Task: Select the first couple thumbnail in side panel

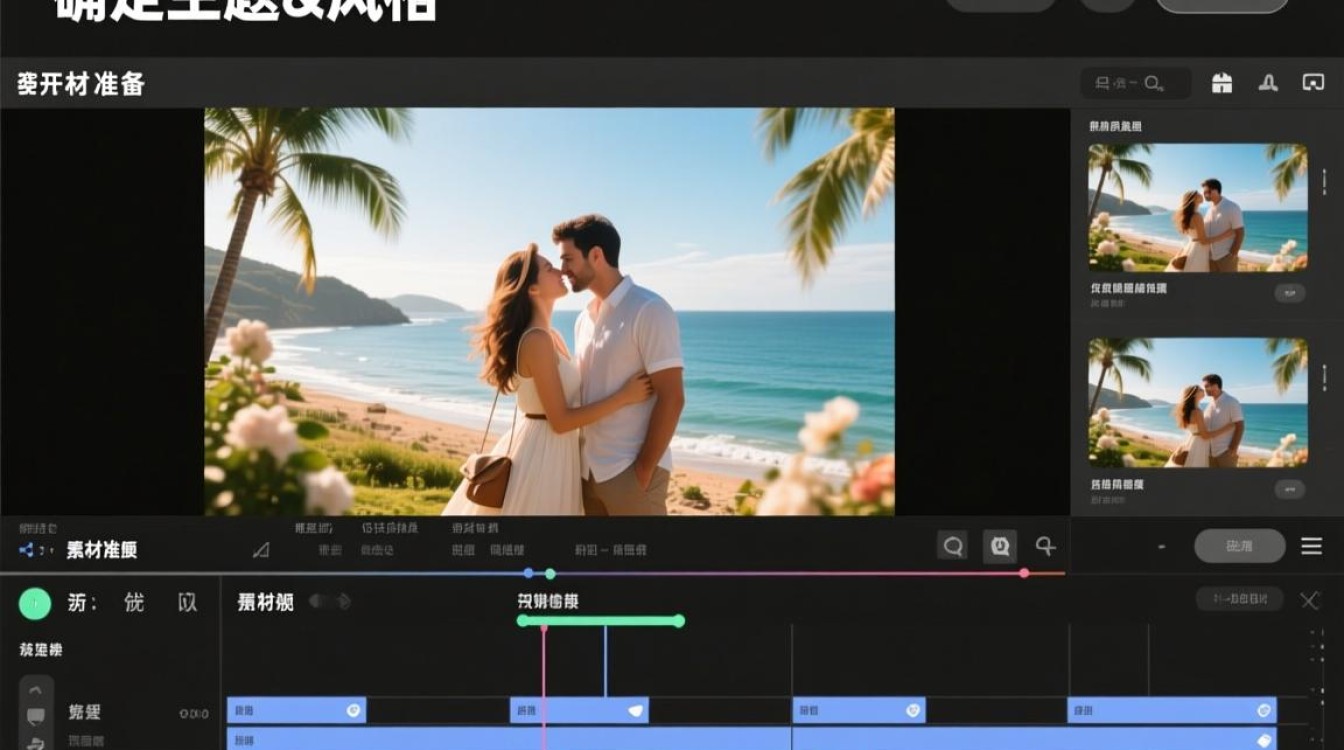Action: (1198, 207)
